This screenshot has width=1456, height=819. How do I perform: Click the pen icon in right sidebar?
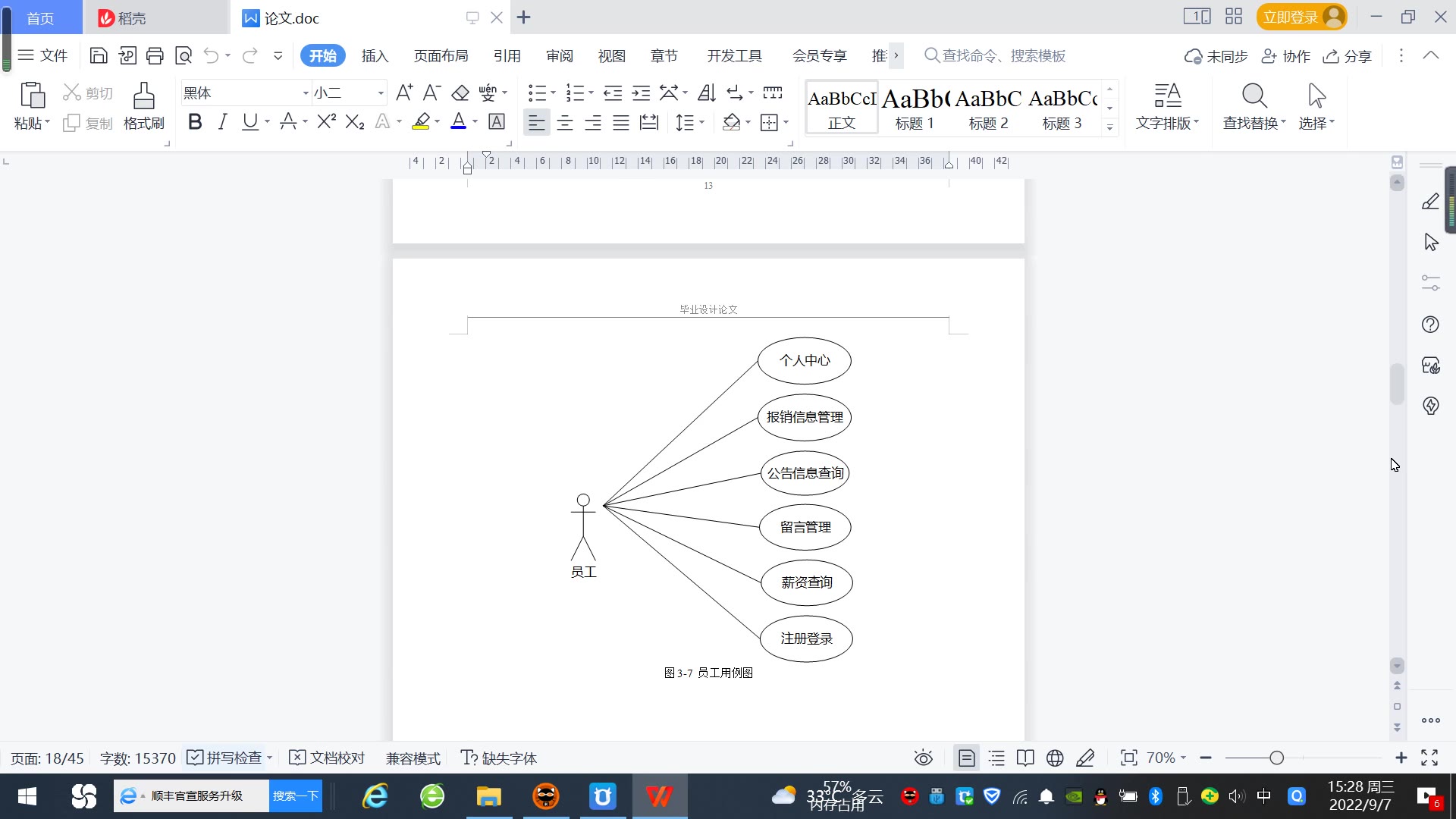1430,202
